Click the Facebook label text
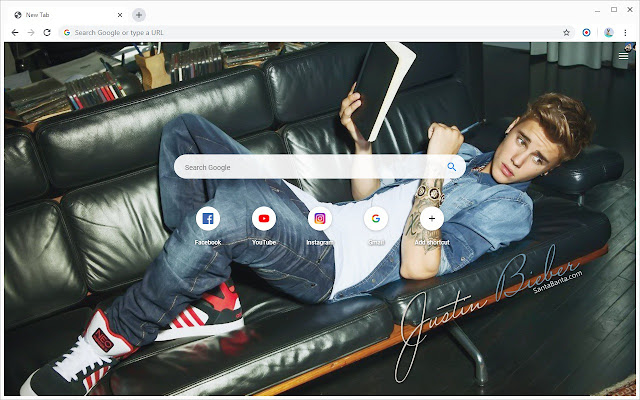The image size is (640, 400). point(208,242)
